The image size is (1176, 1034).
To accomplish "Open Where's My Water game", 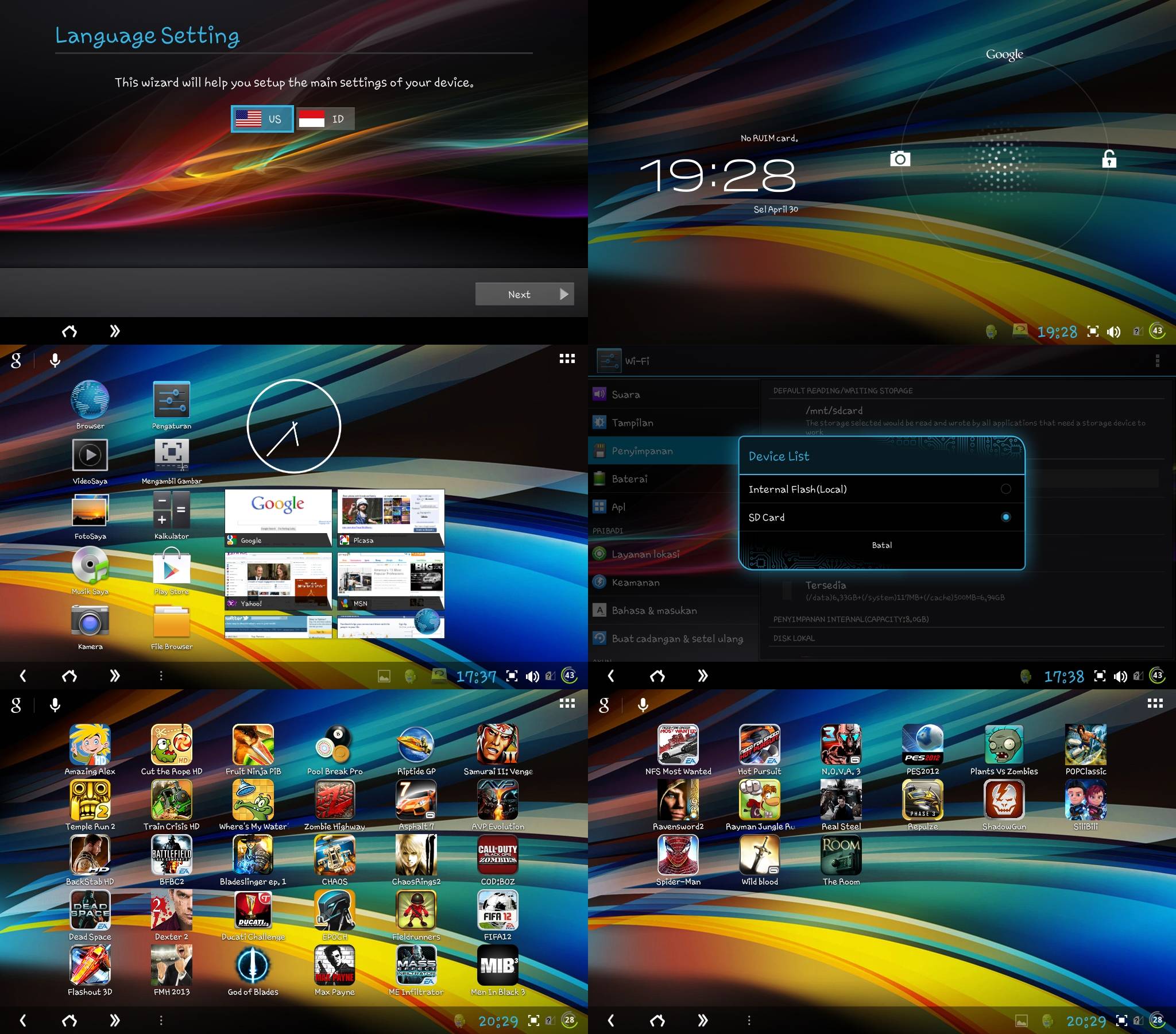I will click(x=253, y=805).
